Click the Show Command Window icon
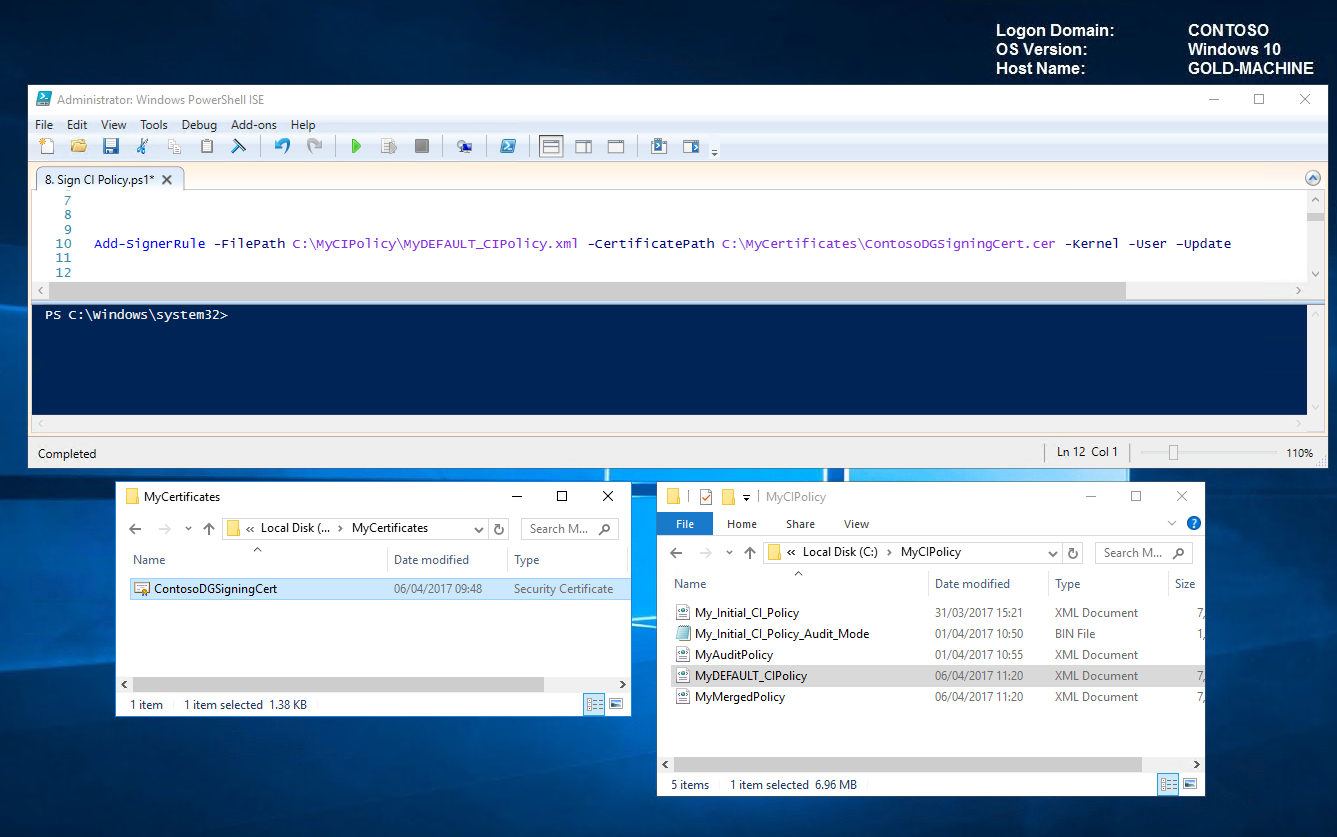 click(x=658, y=147)
